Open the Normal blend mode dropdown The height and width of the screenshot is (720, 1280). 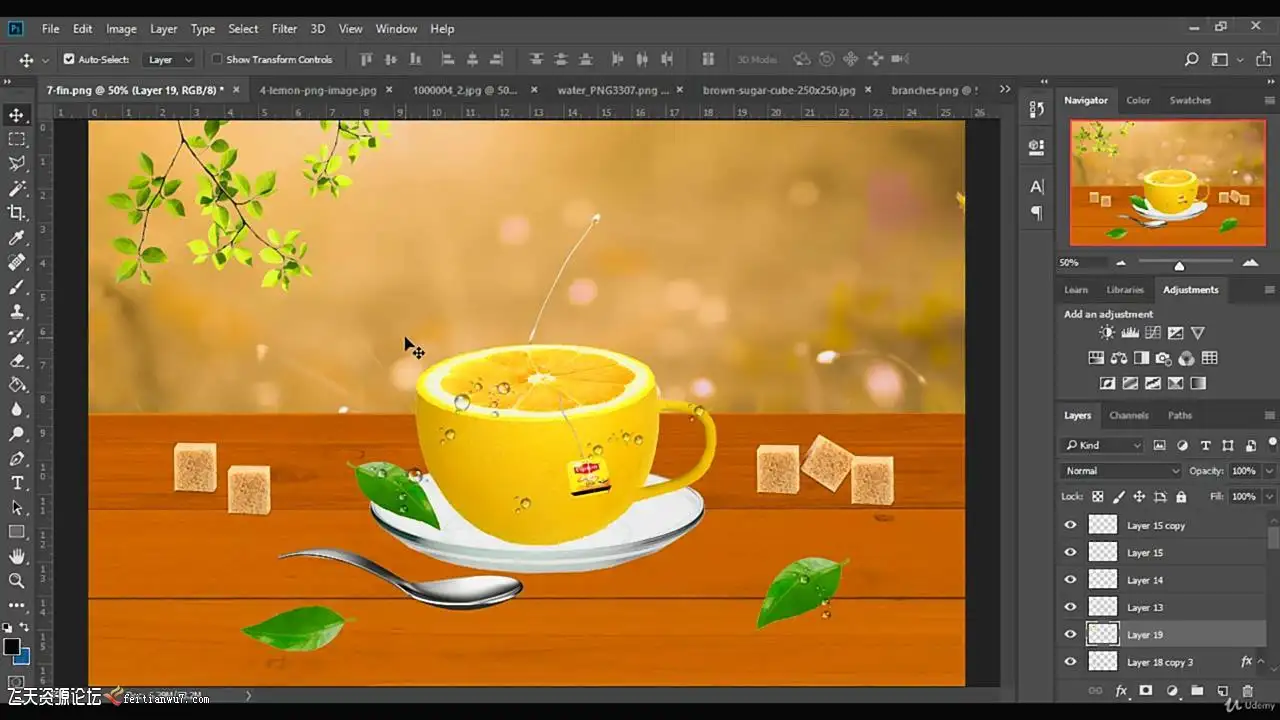coord(1122,471)
